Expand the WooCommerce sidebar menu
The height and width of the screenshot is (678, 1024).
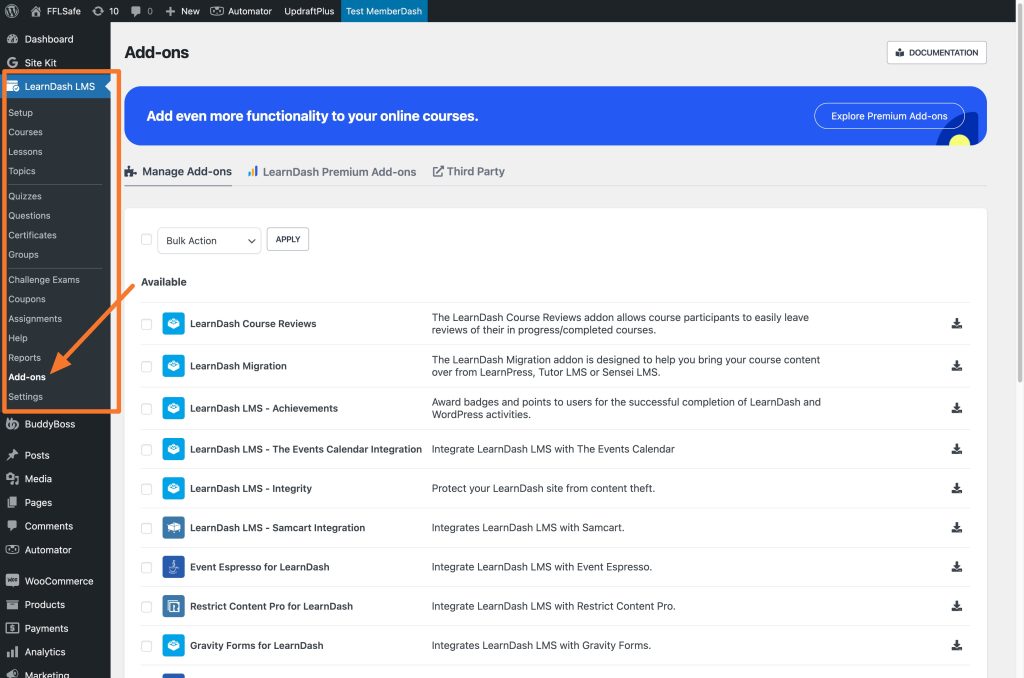point(59,581)
